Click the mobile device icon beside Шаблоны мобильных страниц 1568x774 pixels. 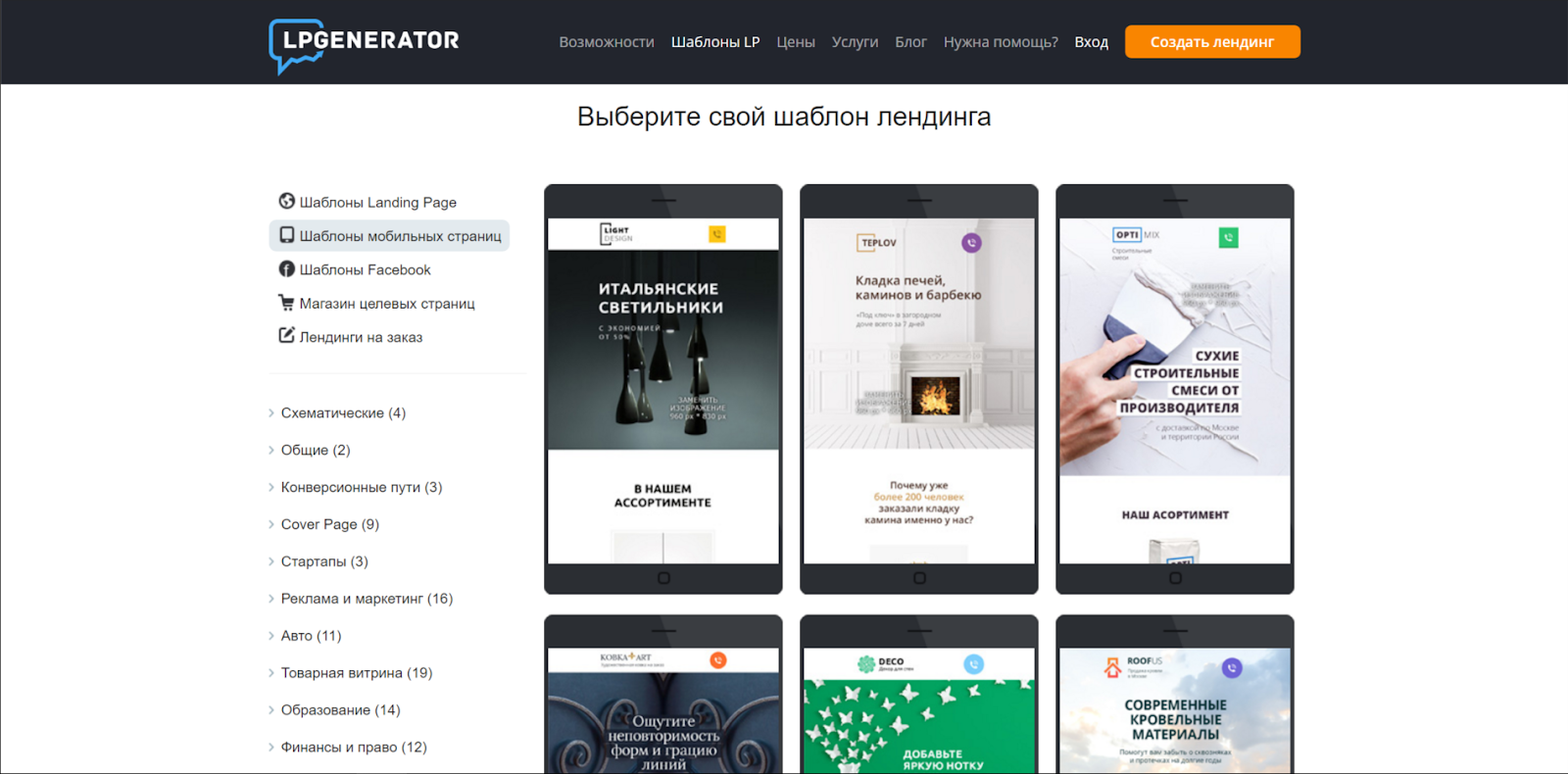[286, 235]
